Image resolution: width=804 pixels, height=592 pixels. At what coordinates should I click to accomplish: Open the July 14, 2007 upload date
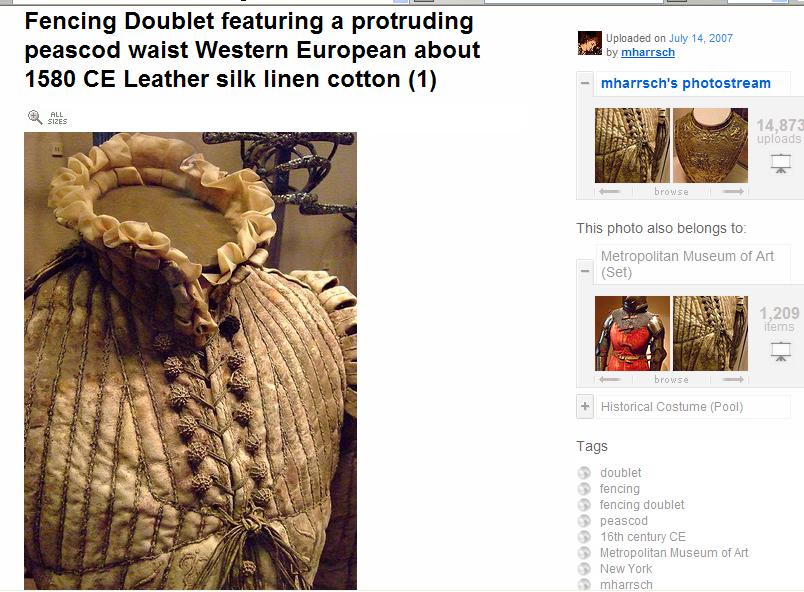coord(700,38)
